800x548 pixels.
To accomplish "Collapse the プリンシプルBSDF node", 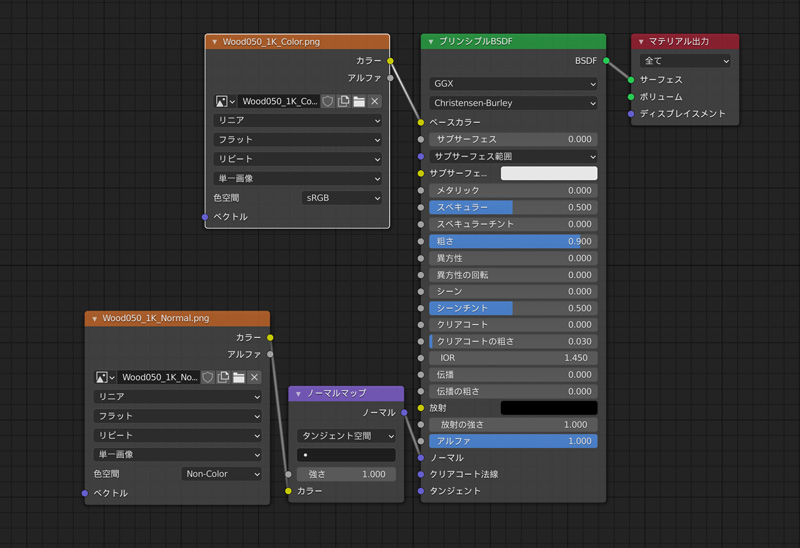I will pyautogui.click(x=431, y=42).
